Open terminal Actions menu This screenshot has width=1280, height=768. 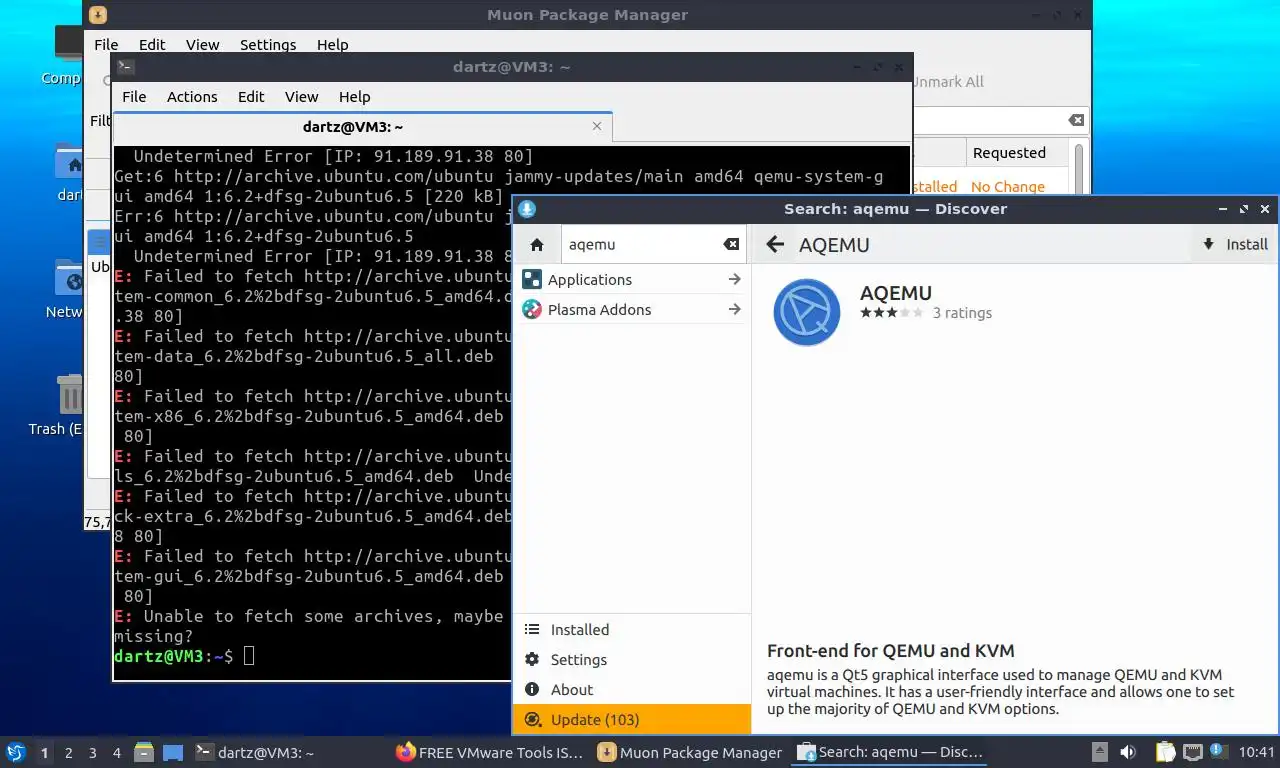(192, 97)
